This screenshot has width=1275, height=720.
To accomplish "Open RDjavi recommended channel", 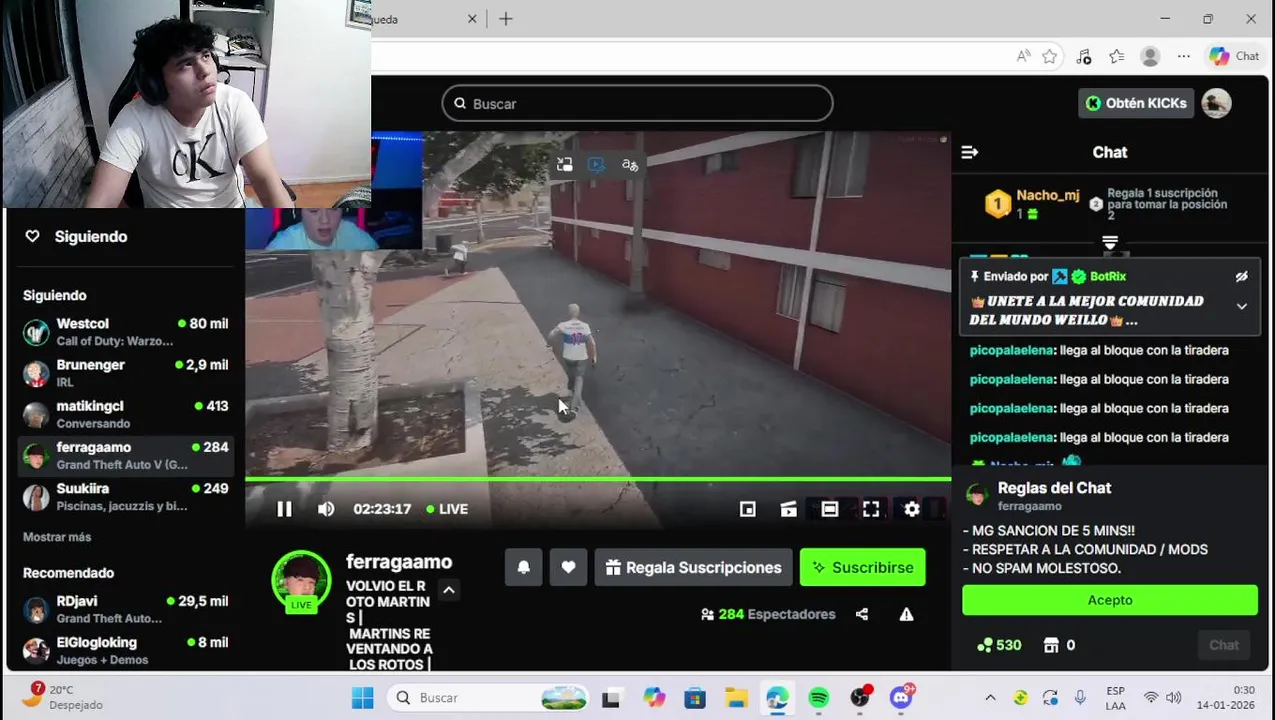I will coord(126,609).
